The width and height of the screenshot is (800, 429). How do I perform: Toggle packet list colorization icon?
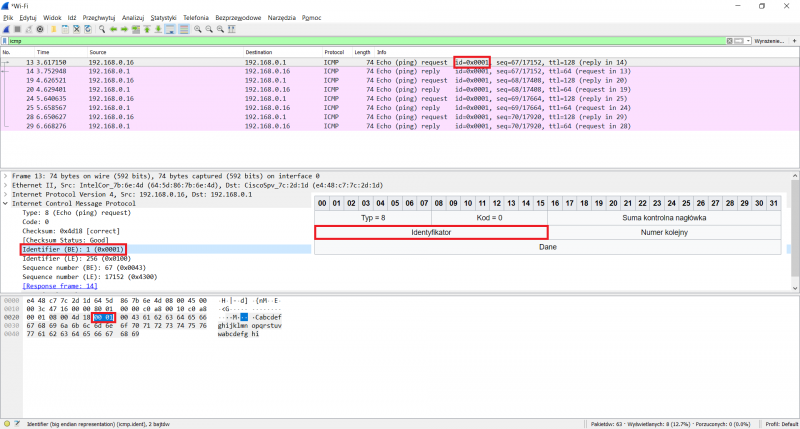pyautogui.click(x=185, y=29)
